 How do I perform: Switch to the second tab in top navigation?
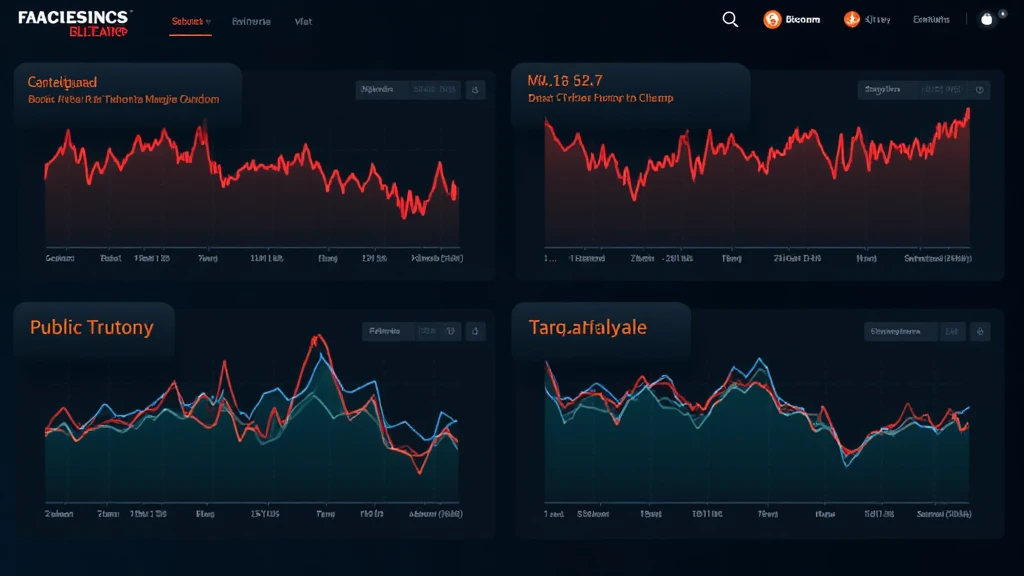[251, 21]
